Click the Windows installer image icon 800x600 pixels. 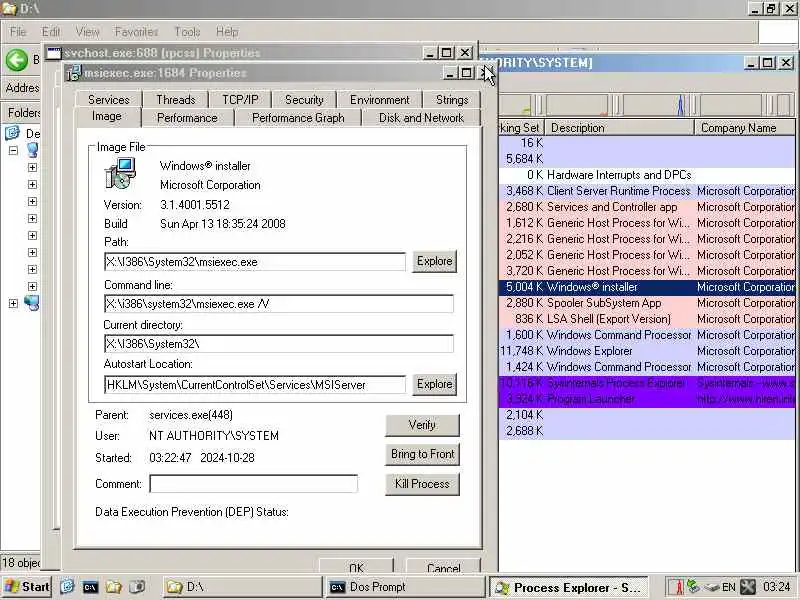tap(120, 173)
